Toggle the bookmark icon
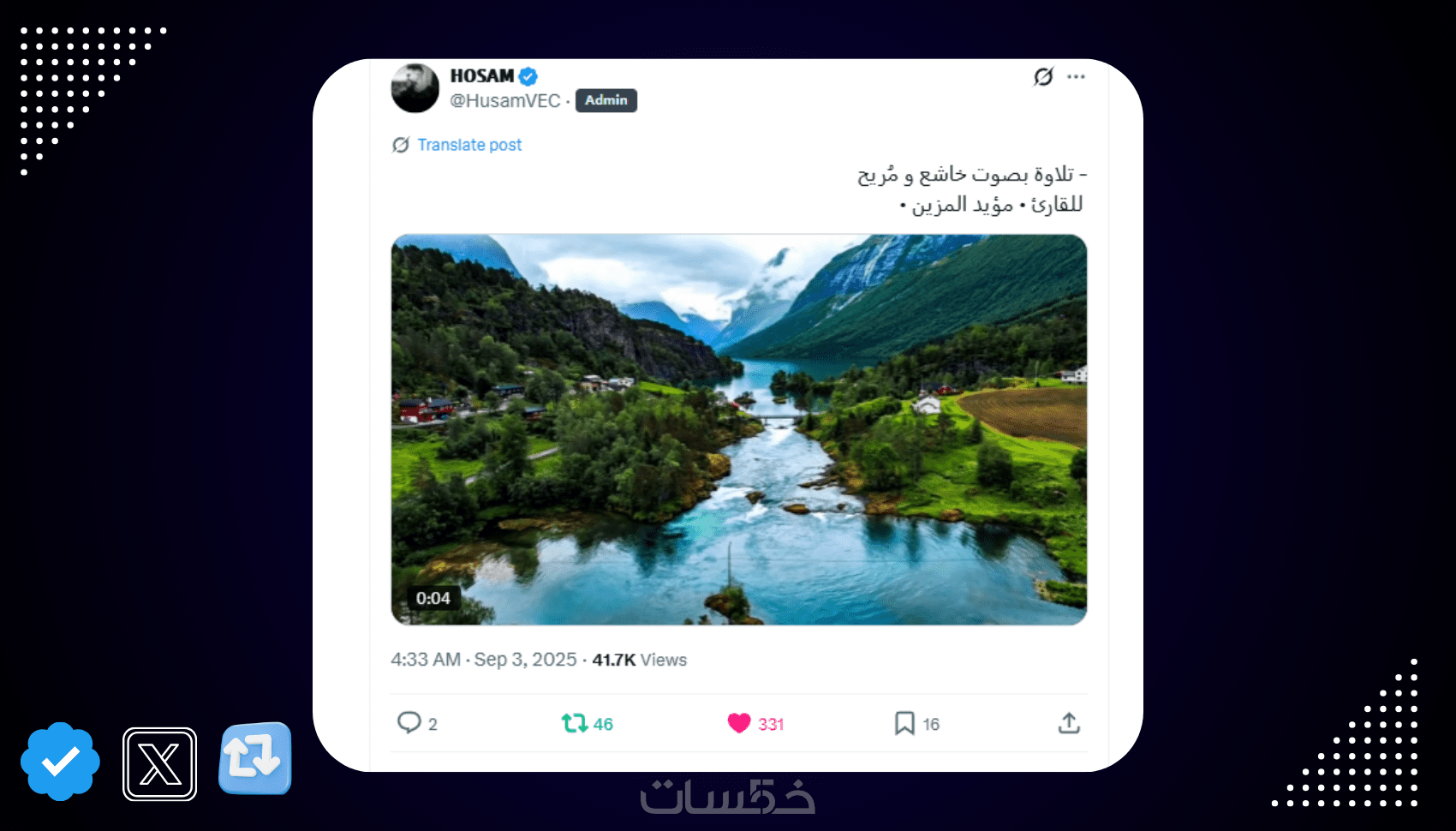 pyautogui.click(x=904, y=723)
